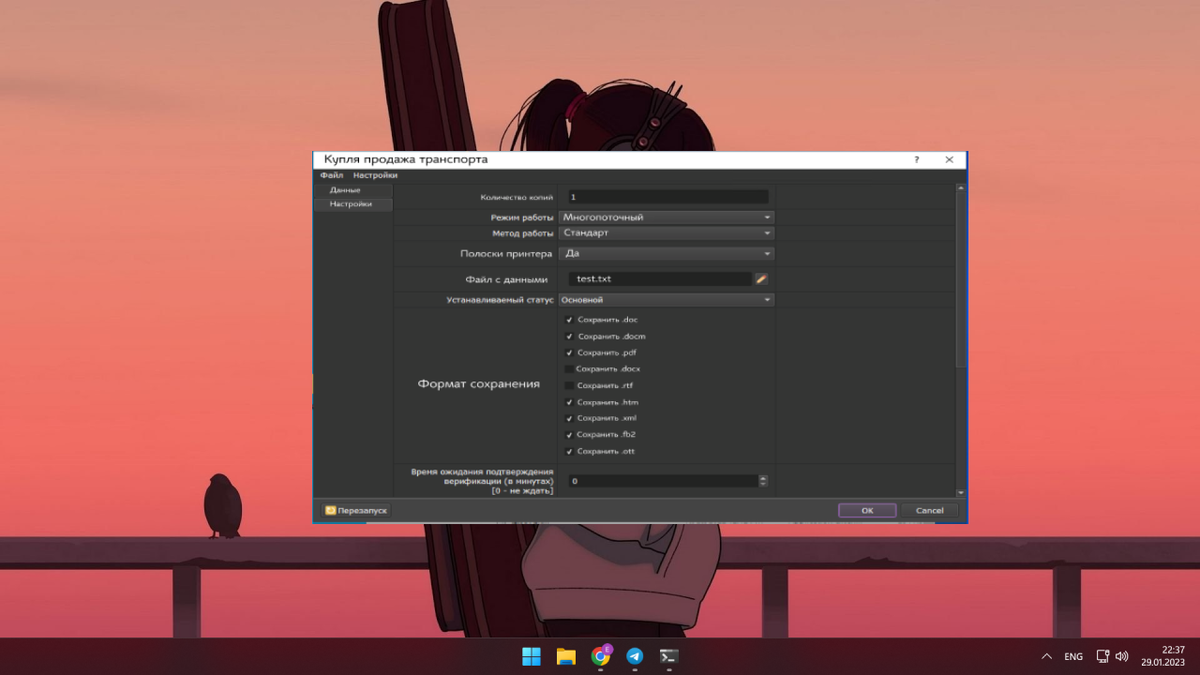Click the network status tray icon
This screenshot has height=675, width=1200.
tap(1102, 657)
